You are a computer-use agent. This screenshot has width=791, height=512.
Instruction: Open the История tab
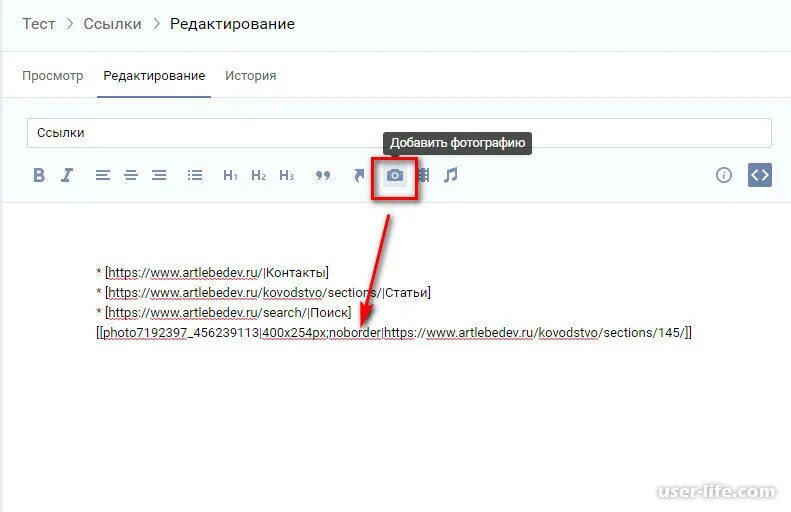(251, 76)
